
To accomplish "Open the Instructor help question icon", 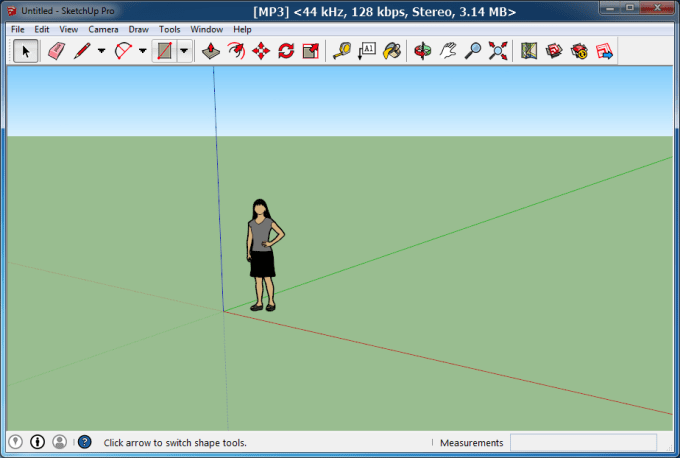I will (x=85, y=442).
